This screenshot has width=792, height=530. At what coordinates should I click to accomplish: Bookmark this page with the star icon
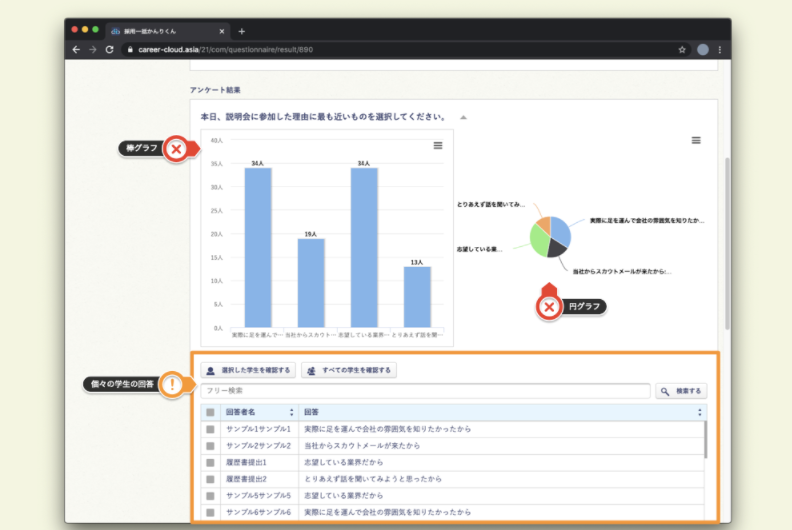coord(682,49)
